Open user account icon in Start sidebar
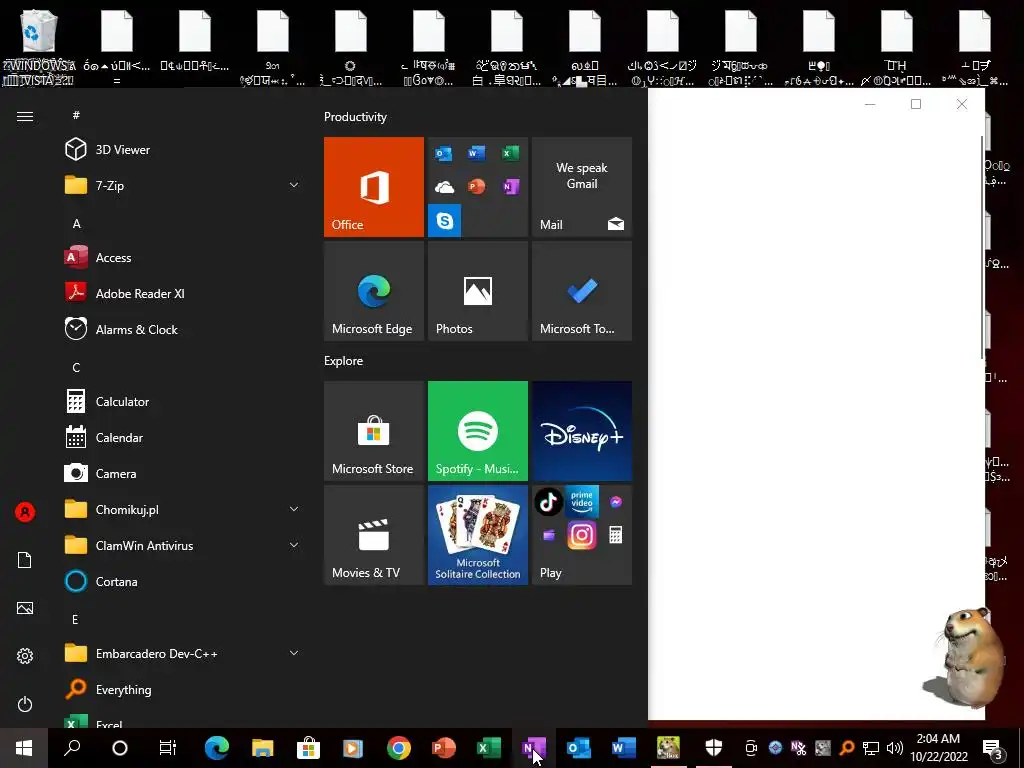Viewport: 1024px width, 768px height. 25,512
